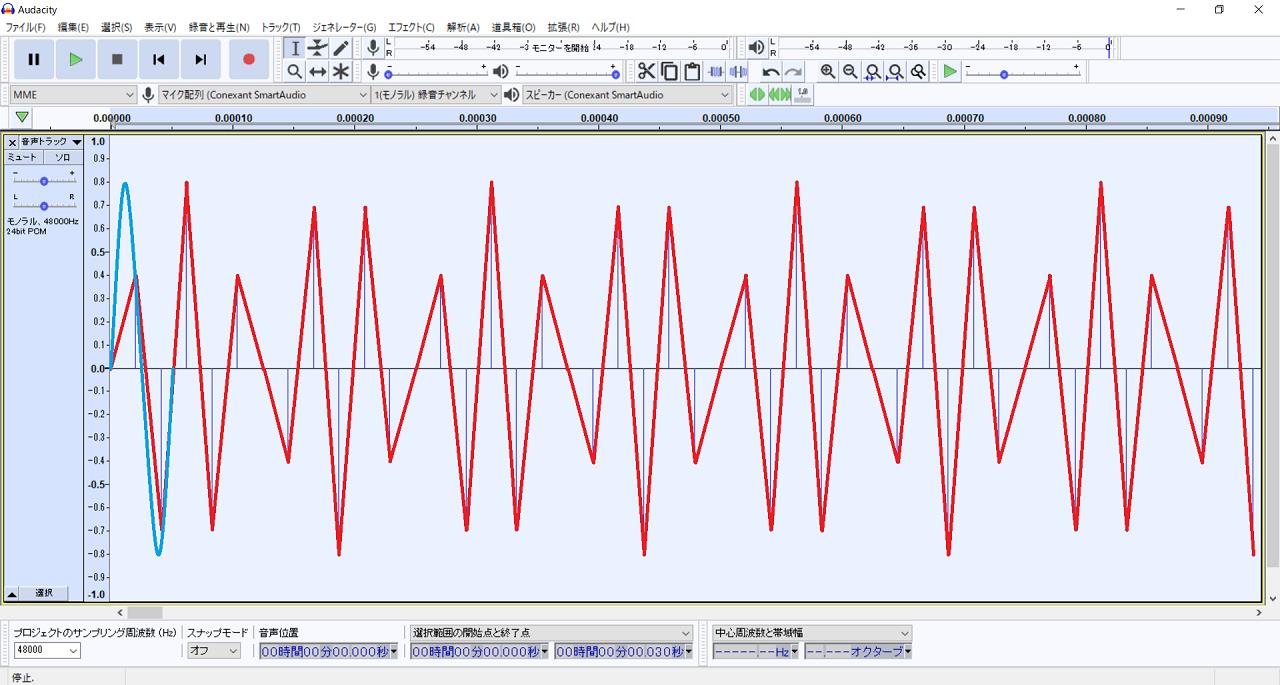The height and width of the screenshot is (685, 1280).
Task: Open the マイク配列 recording device dropdown
Action: [265, 94]
